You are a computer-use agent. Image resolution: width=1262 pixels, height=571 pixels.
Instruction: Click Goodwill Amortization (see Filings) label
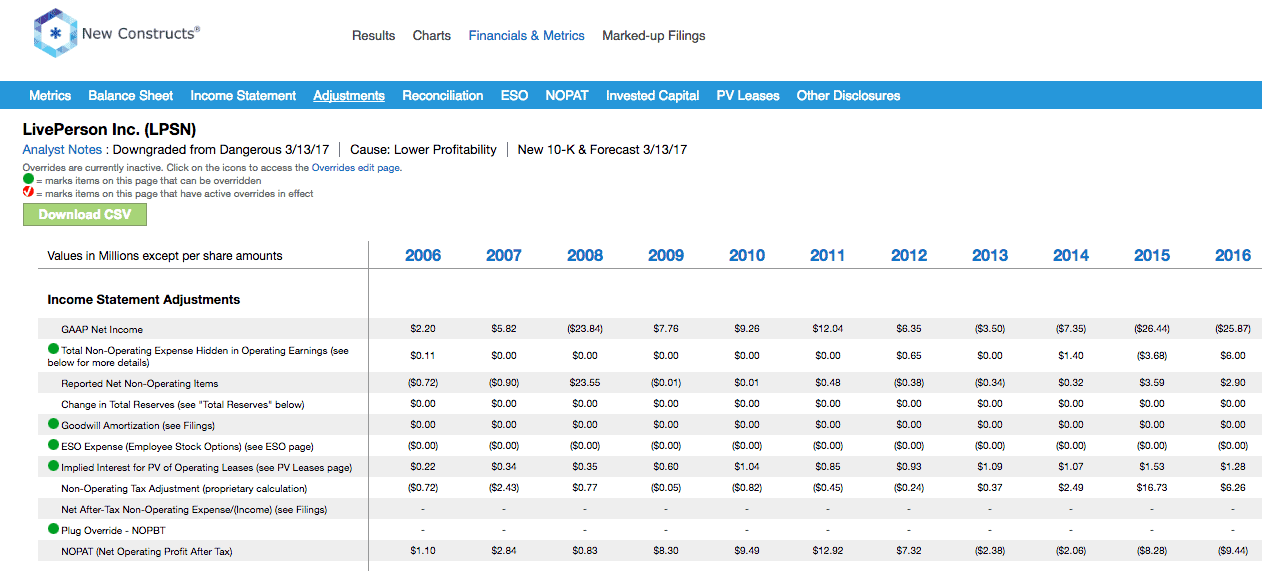(138, 426)
